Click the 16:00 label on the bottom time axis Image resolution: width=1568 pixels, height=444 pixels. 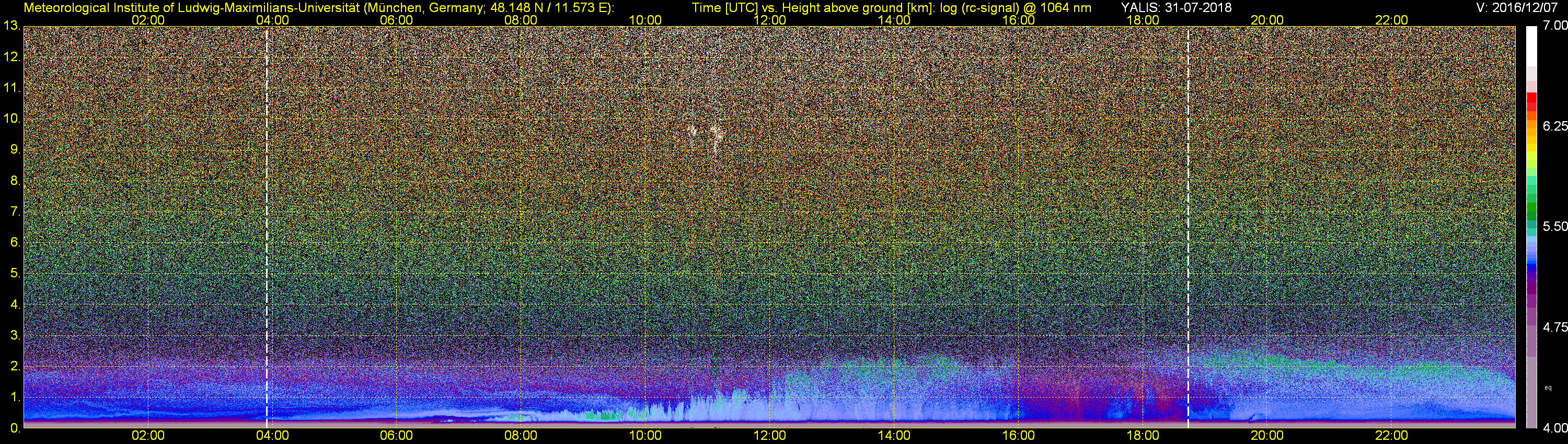pos(1018,436)
